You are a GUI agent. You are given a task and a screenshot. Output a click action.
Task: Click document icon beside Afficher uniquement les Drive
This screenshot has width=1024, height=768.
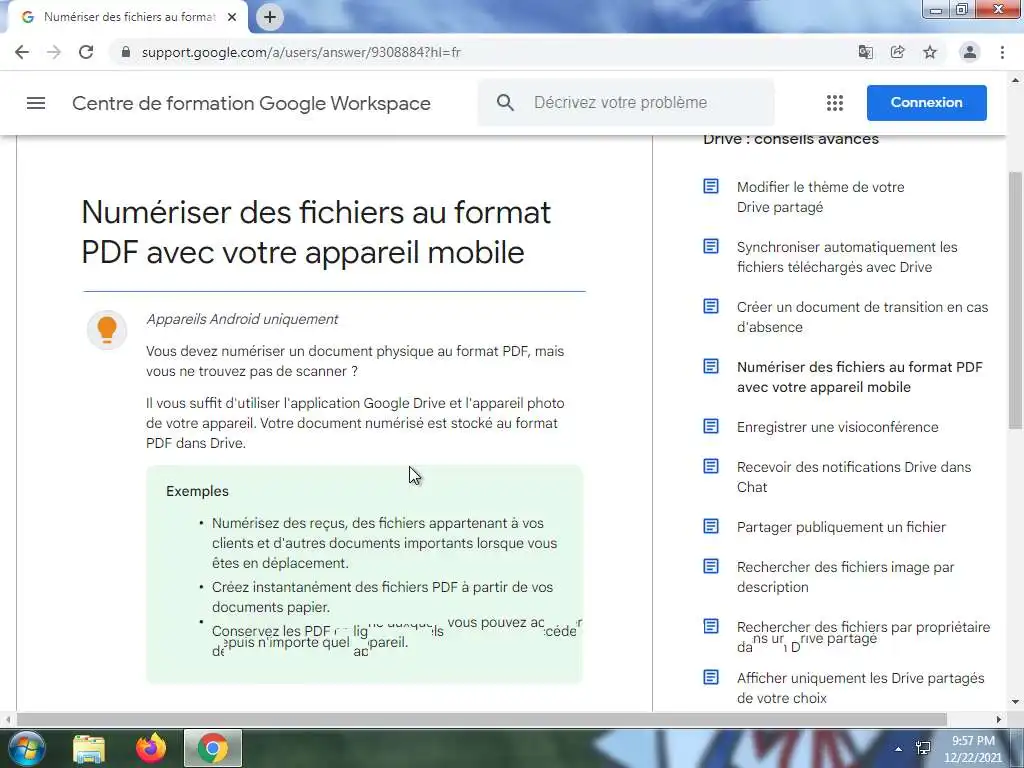[x=711, y=677]
